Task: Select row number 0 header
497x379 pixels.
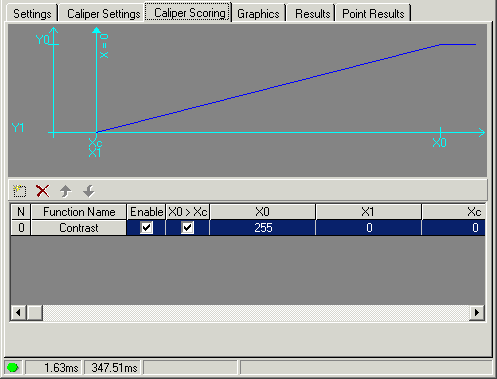Action: pyautogui.click(x=21, y=228)
